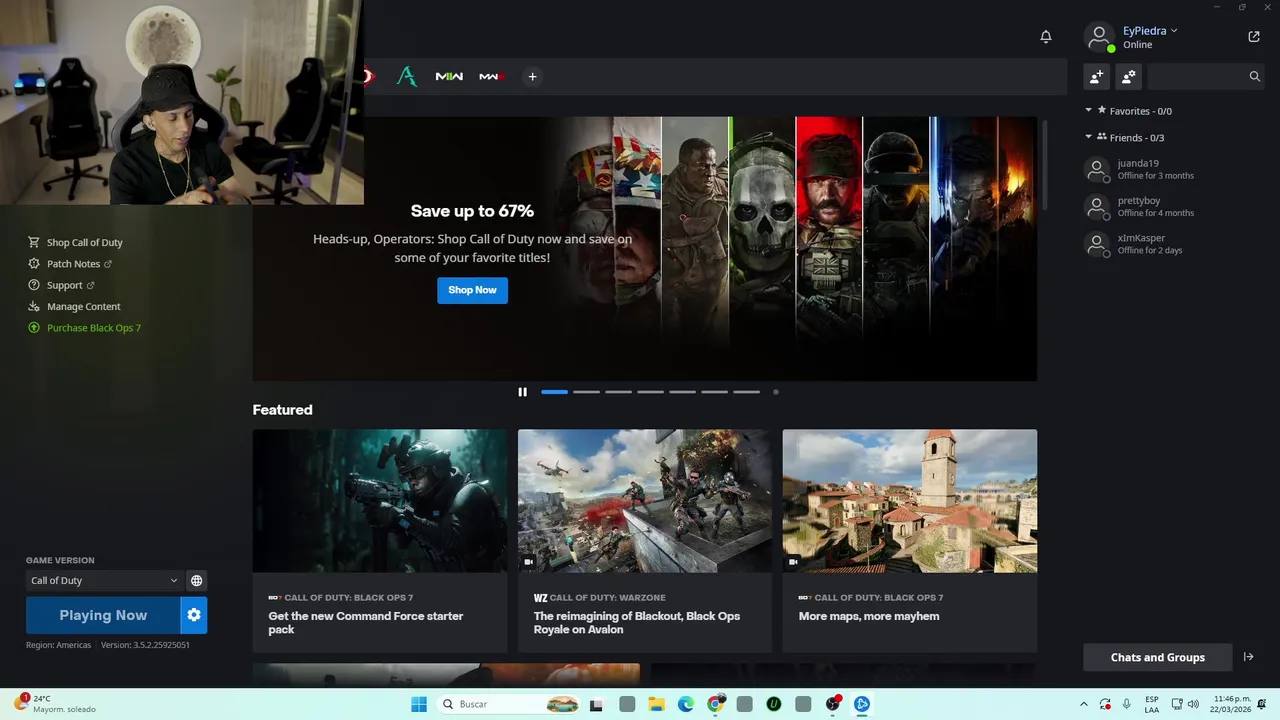Open the weather widget showing 24°C
1280x720 pixels.
pos(55,704)
